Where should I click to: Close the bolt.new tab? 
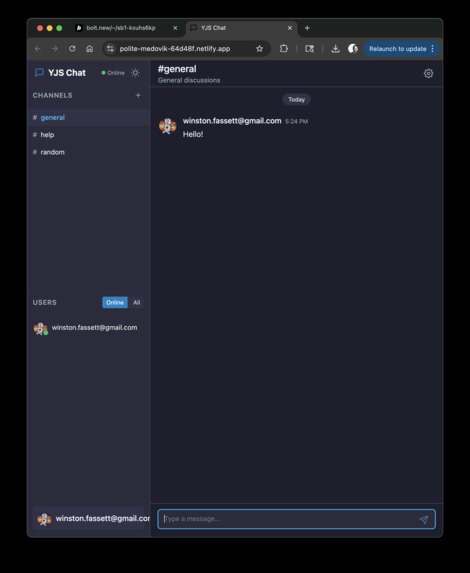(175, 28)
